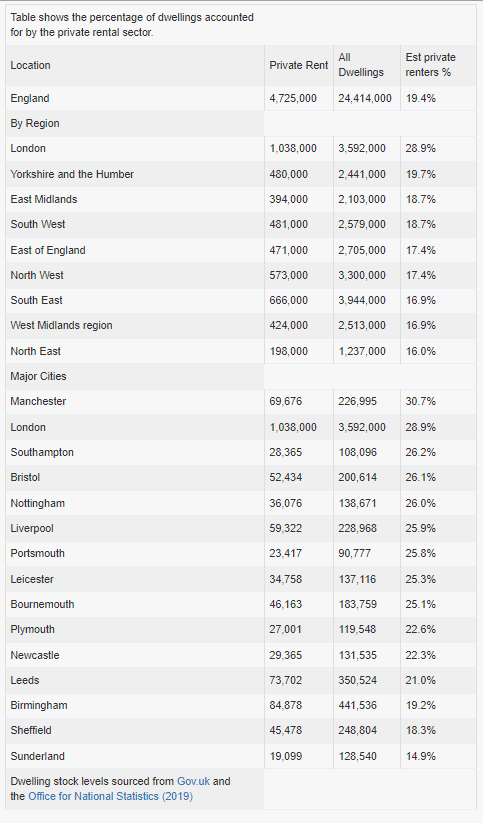483x823 pixels.
Task: Select the England row label
Action: (30, 98)
